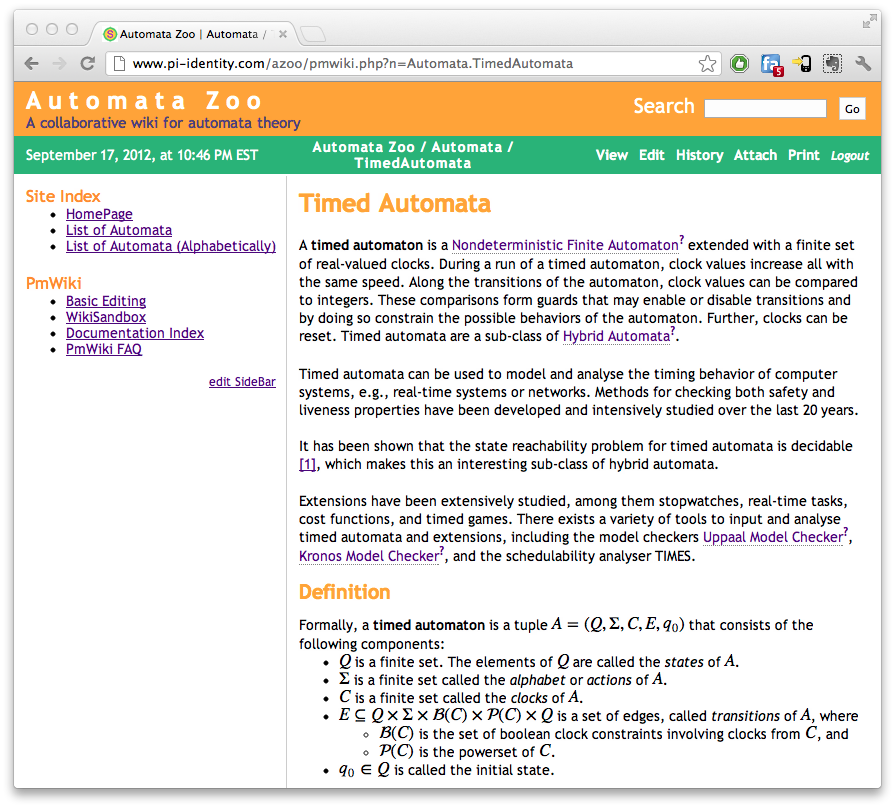The image size is (895, 808).
Task: Click into the Search text field
Action: point(765,108)
